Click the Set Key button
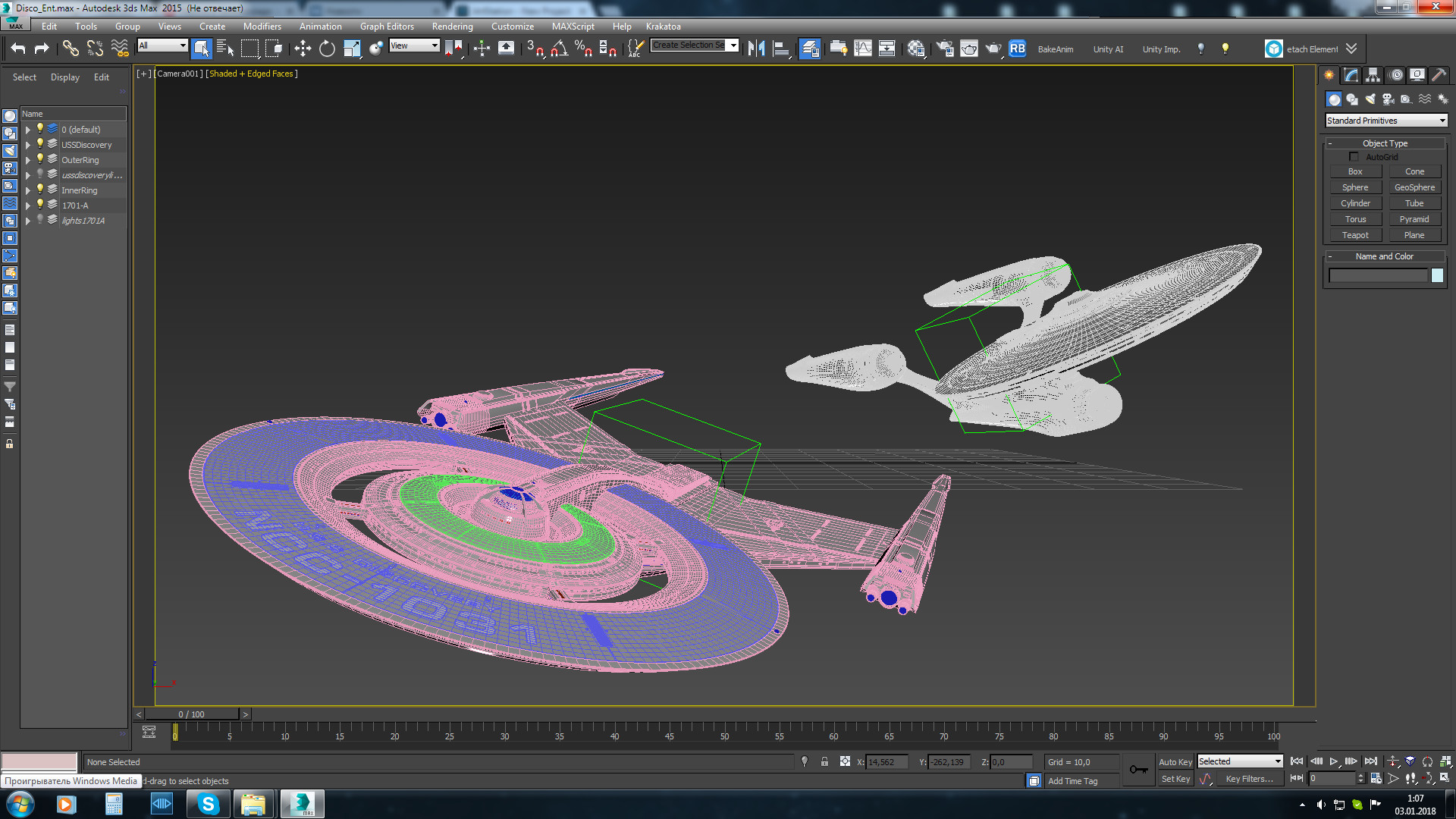This screenshot has height=819, width=1456. (x=1175, y=779)
